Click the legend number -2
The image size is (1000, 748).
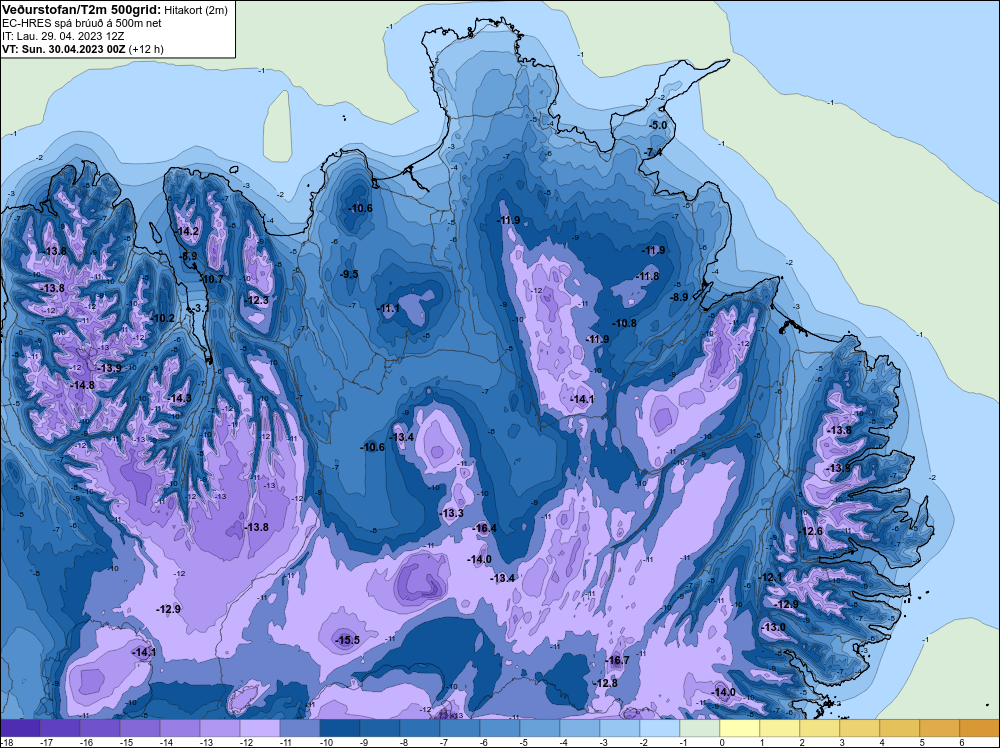click(x=645, y=742)
